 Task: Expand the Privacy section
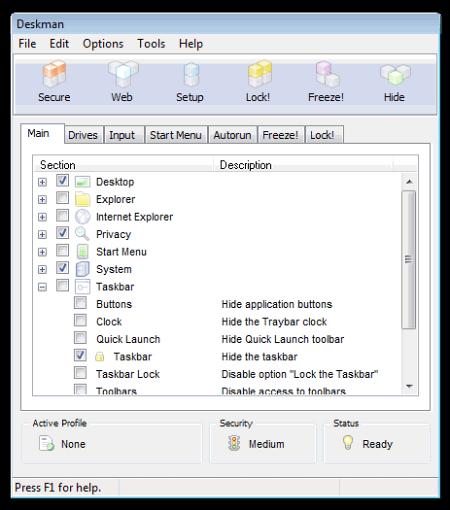pyautogui.click(x=42, y=234)
